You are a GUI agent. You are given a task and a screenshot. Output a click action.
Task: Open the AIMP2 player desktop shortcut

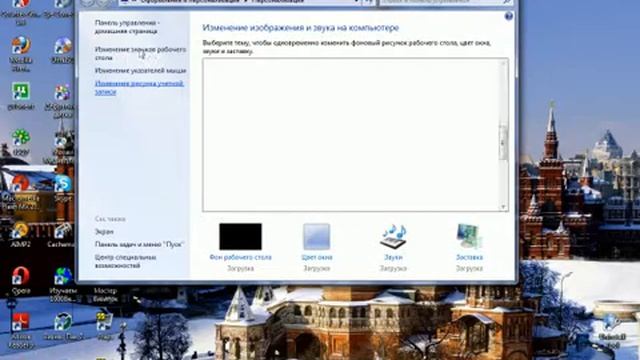(x=20, y=235)
